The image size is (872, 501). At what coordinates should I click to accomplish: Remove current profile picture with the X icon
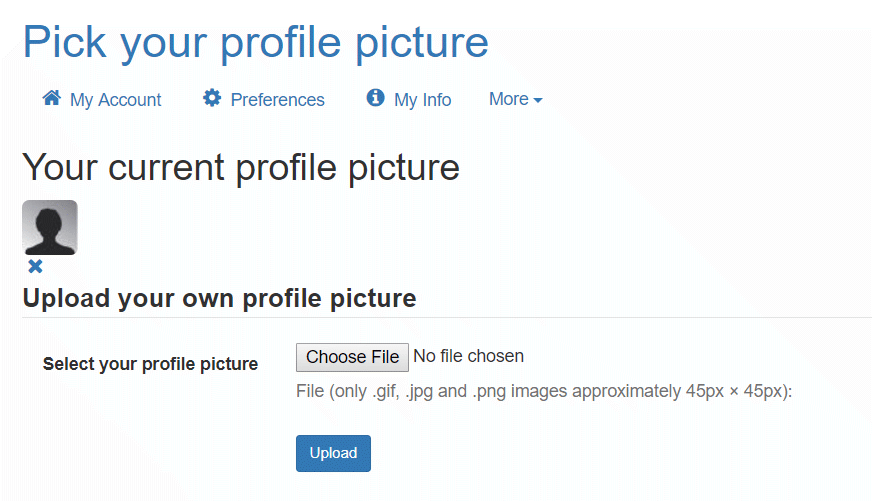point(35,266)
